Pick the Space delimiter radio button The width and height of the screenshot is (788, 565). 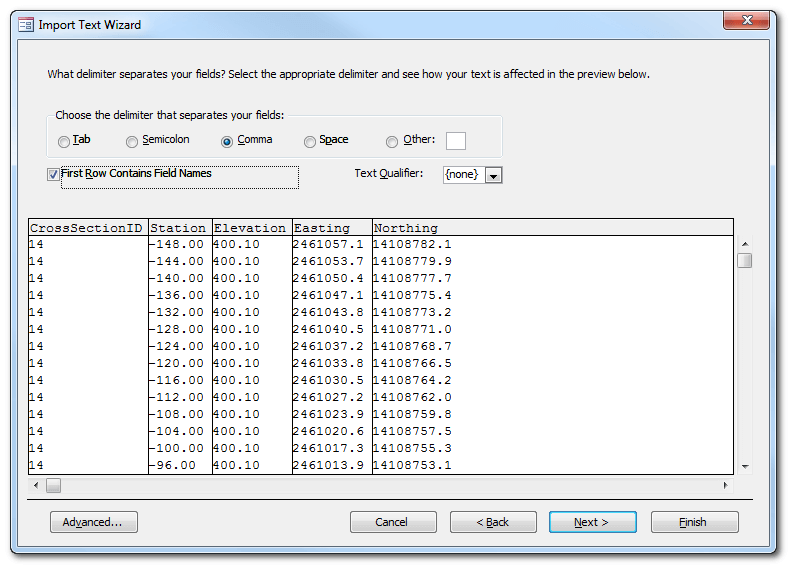(310, 141)
